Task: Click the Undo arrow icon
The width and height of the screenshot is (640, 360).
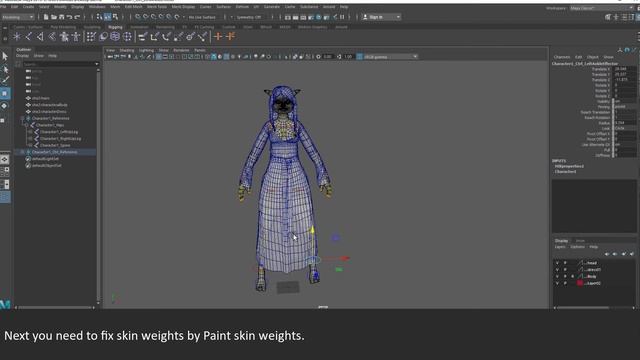Action: (69, 17)
